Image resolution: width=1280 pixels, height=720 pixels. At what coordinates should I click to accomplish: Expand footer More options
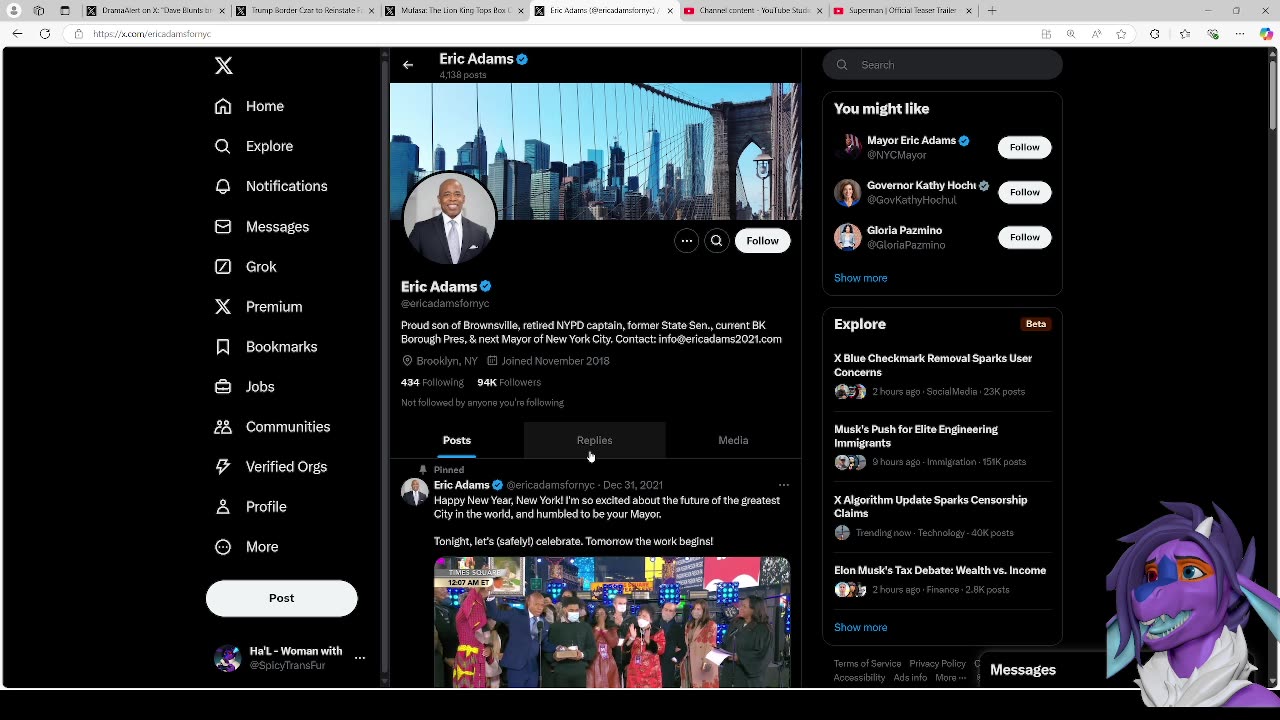coord(950,678)
